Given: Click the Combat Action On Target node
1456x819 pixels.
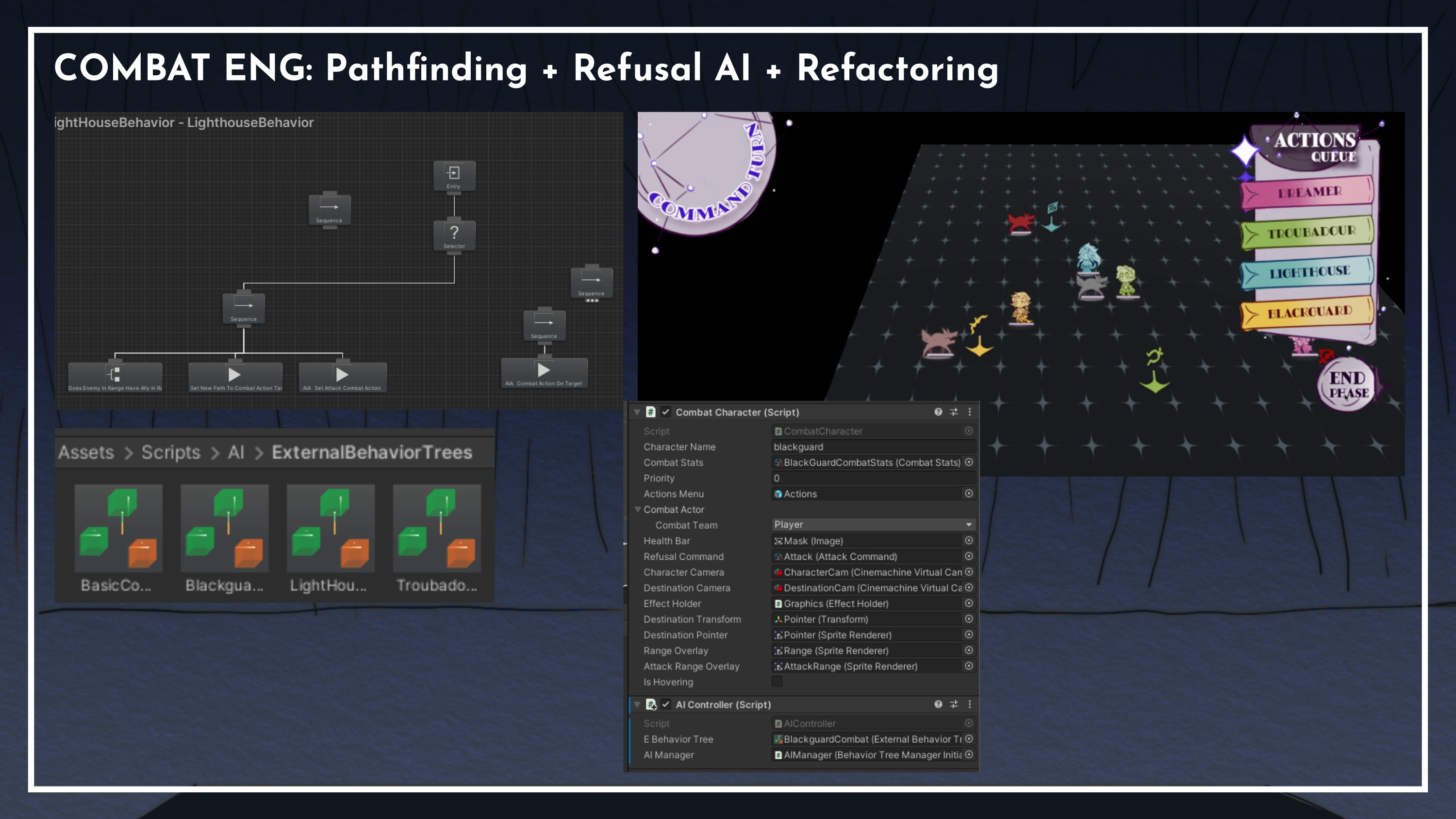Looking at the screenshot, I should [544, 373].
